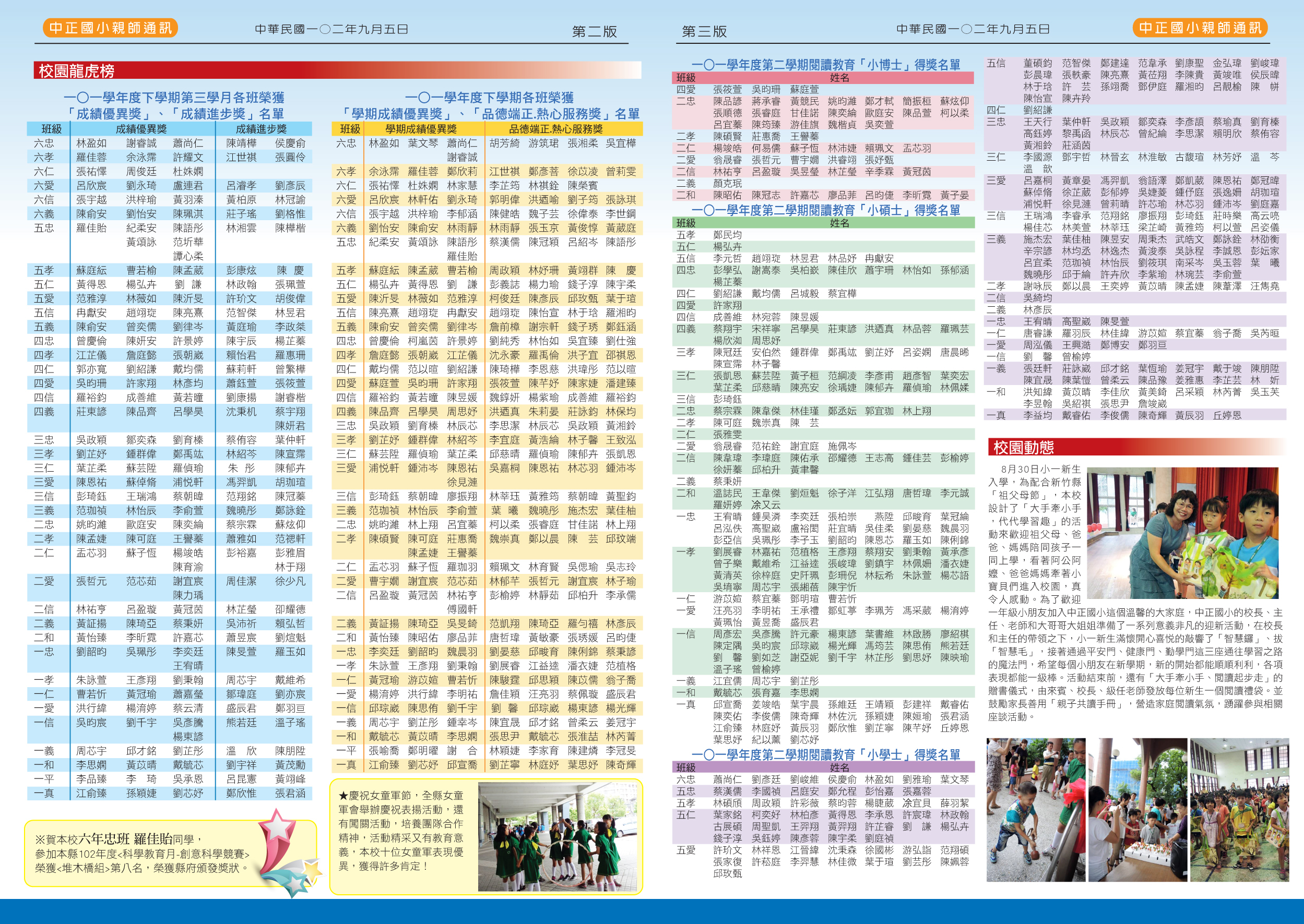Click the 學期成績優異獎 column header
The image size is (1304, 924).
[421, 129]
